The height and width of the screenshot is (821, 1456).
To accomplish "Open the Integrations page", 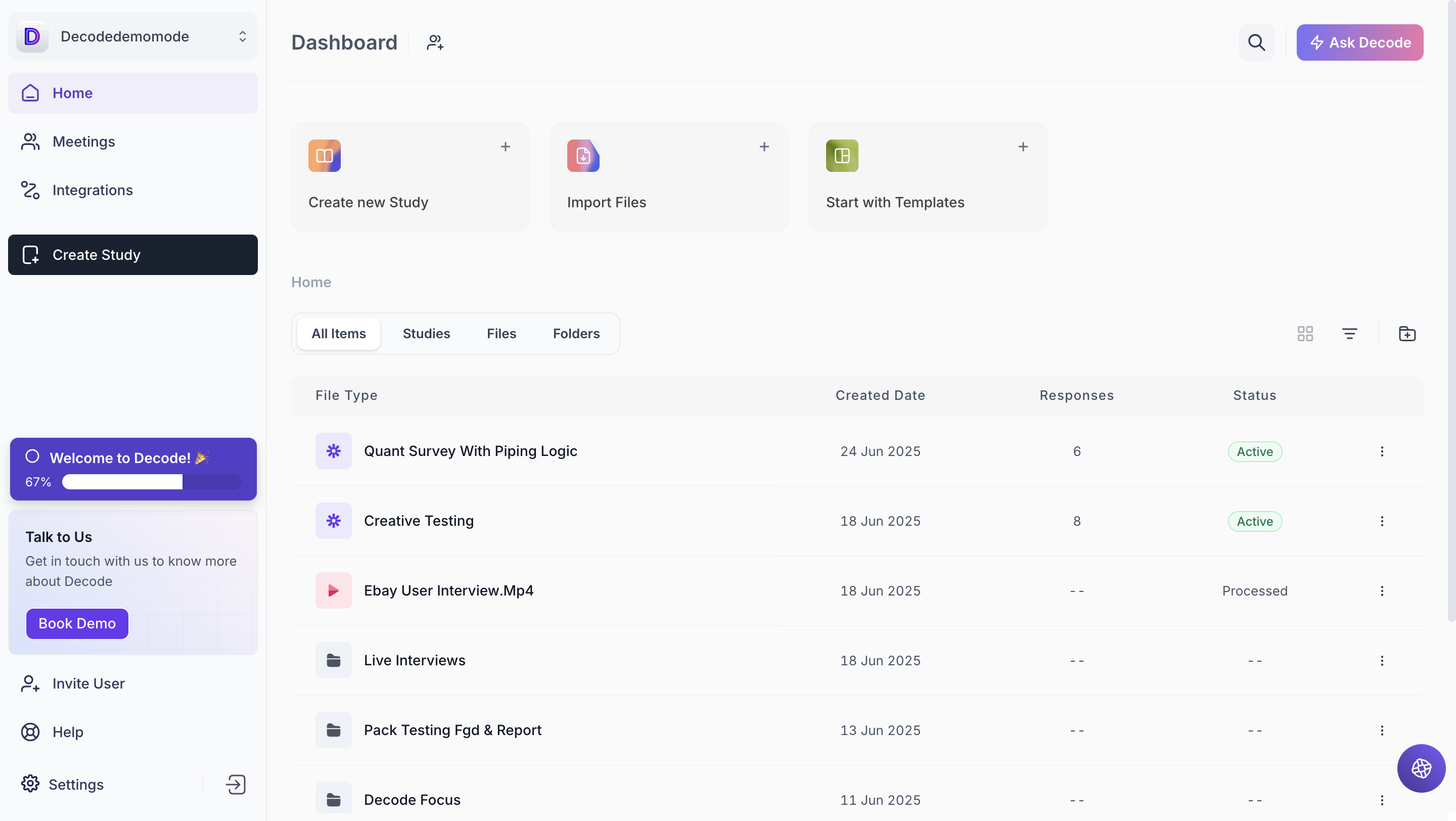I will pyautogui.click(x=132, y=191).
